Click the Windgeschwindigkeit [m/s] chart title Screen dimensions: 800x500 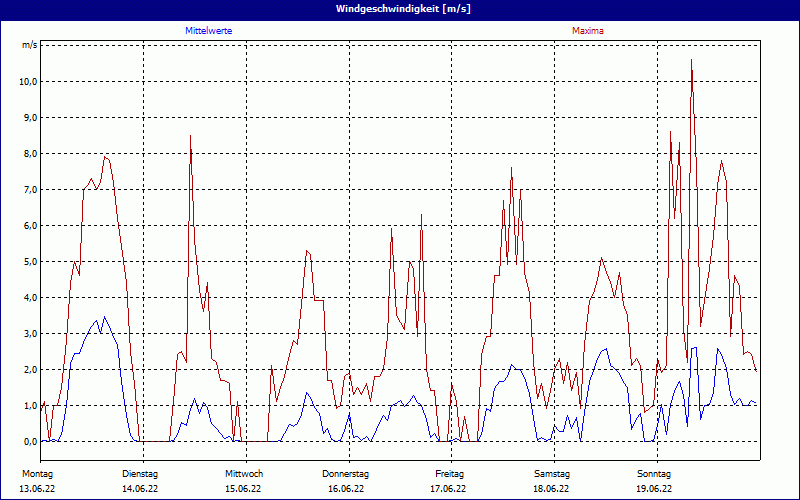coord(400,9)
